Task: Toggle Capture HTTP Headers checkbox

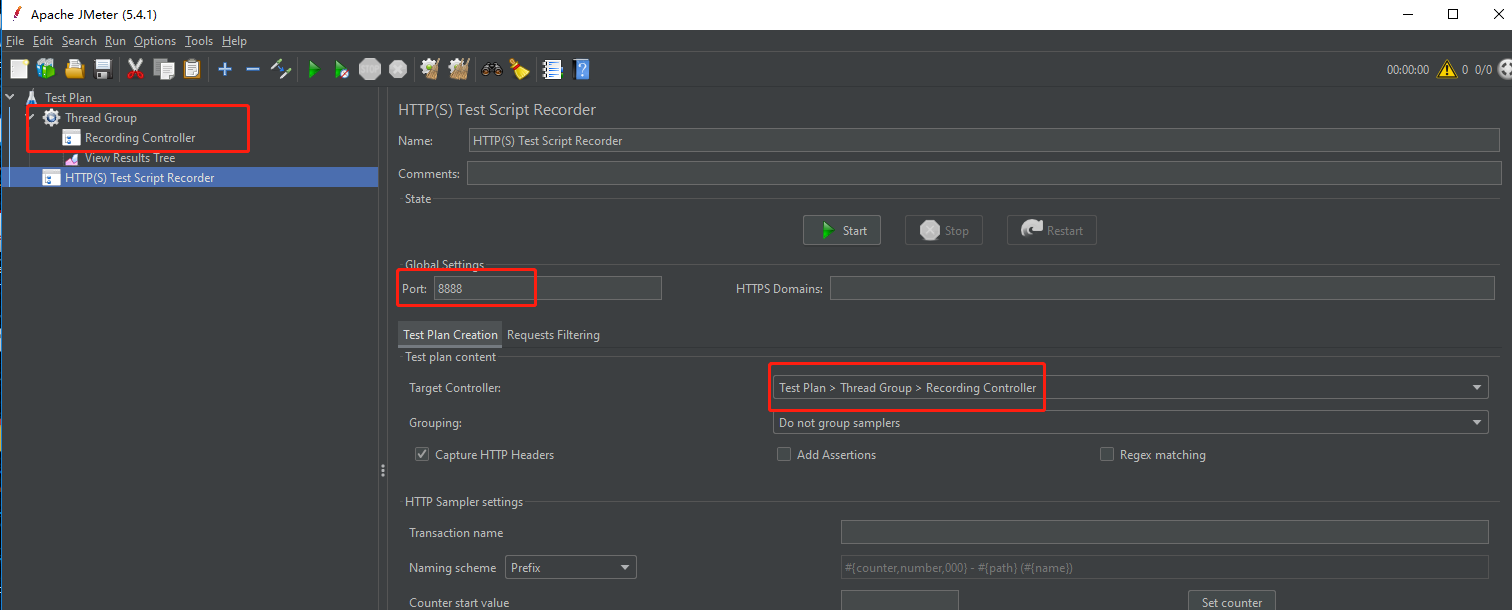Action: coord(422,454)
